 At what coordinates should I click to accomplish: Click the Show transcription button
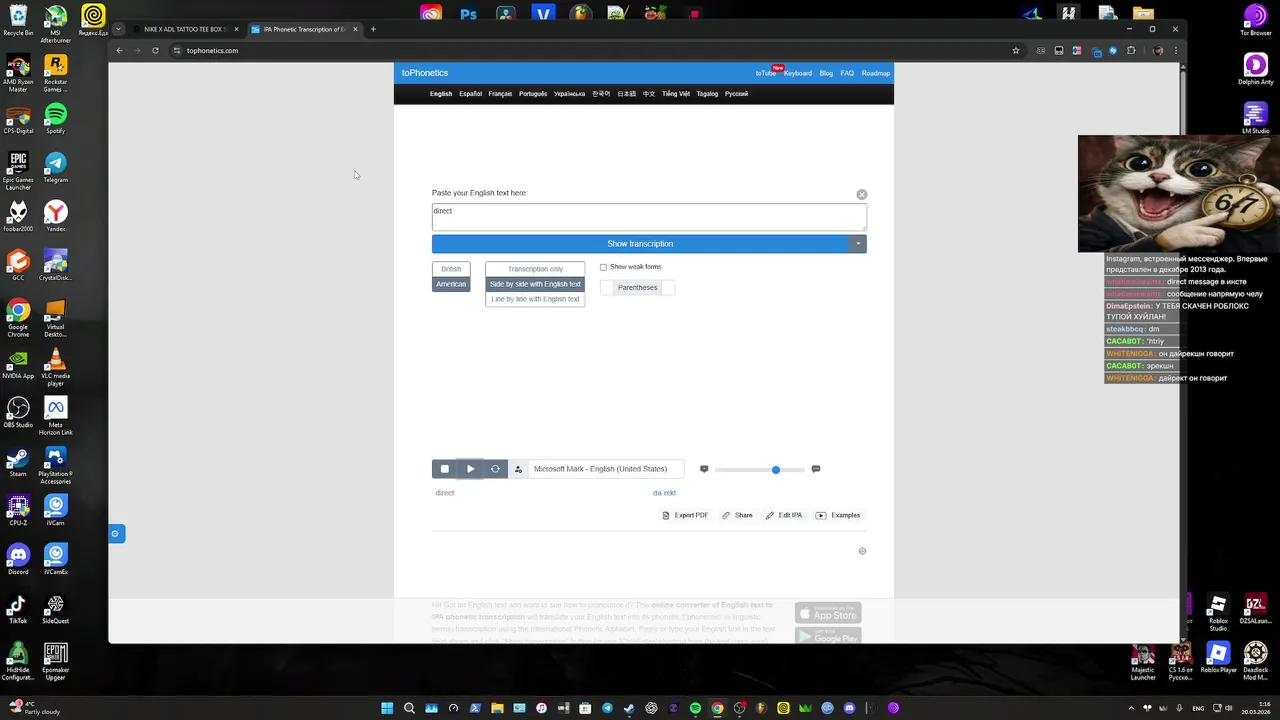point(640,244)
